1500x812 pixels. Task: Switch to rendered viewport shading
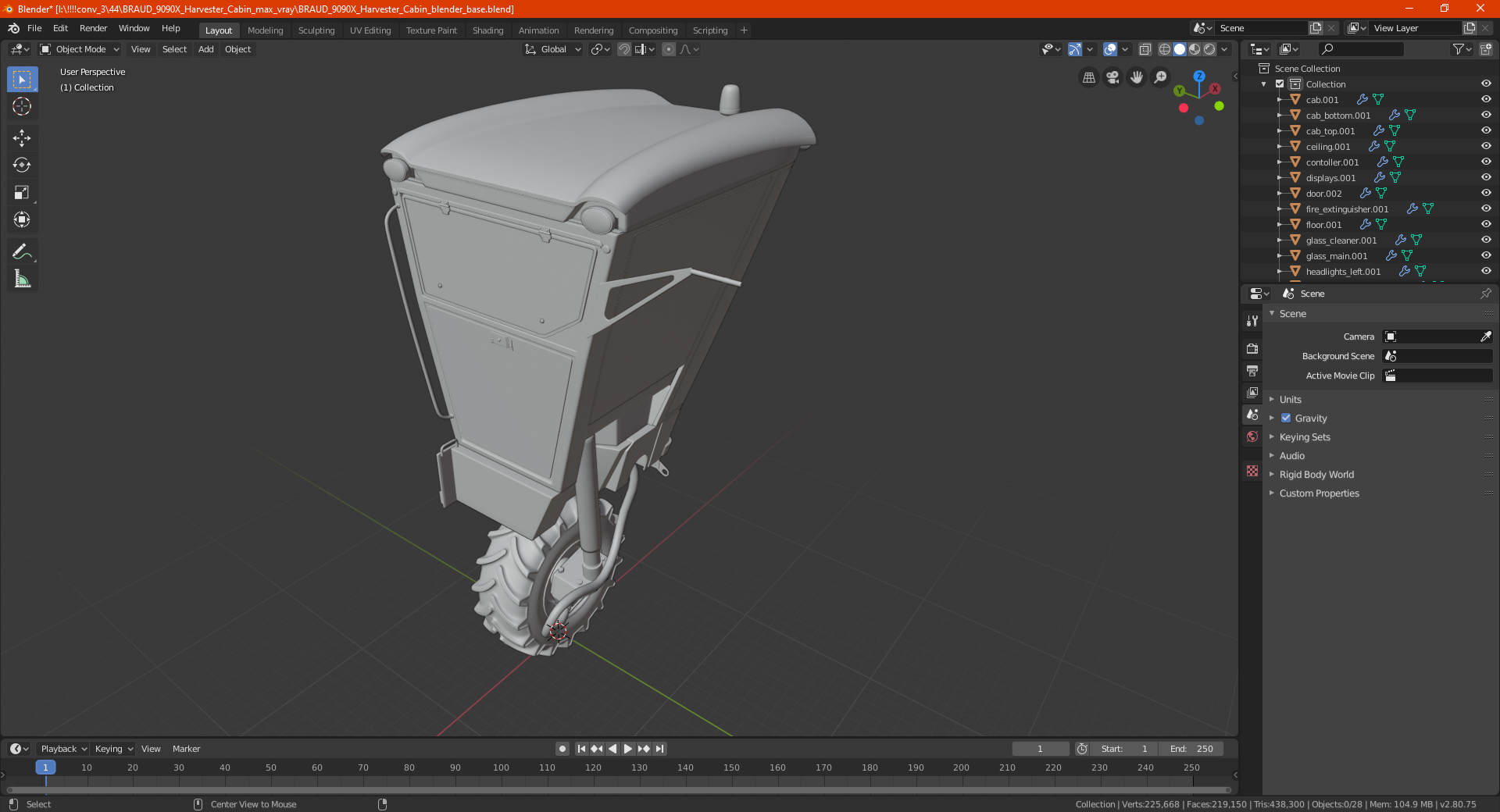[1209, 49]
